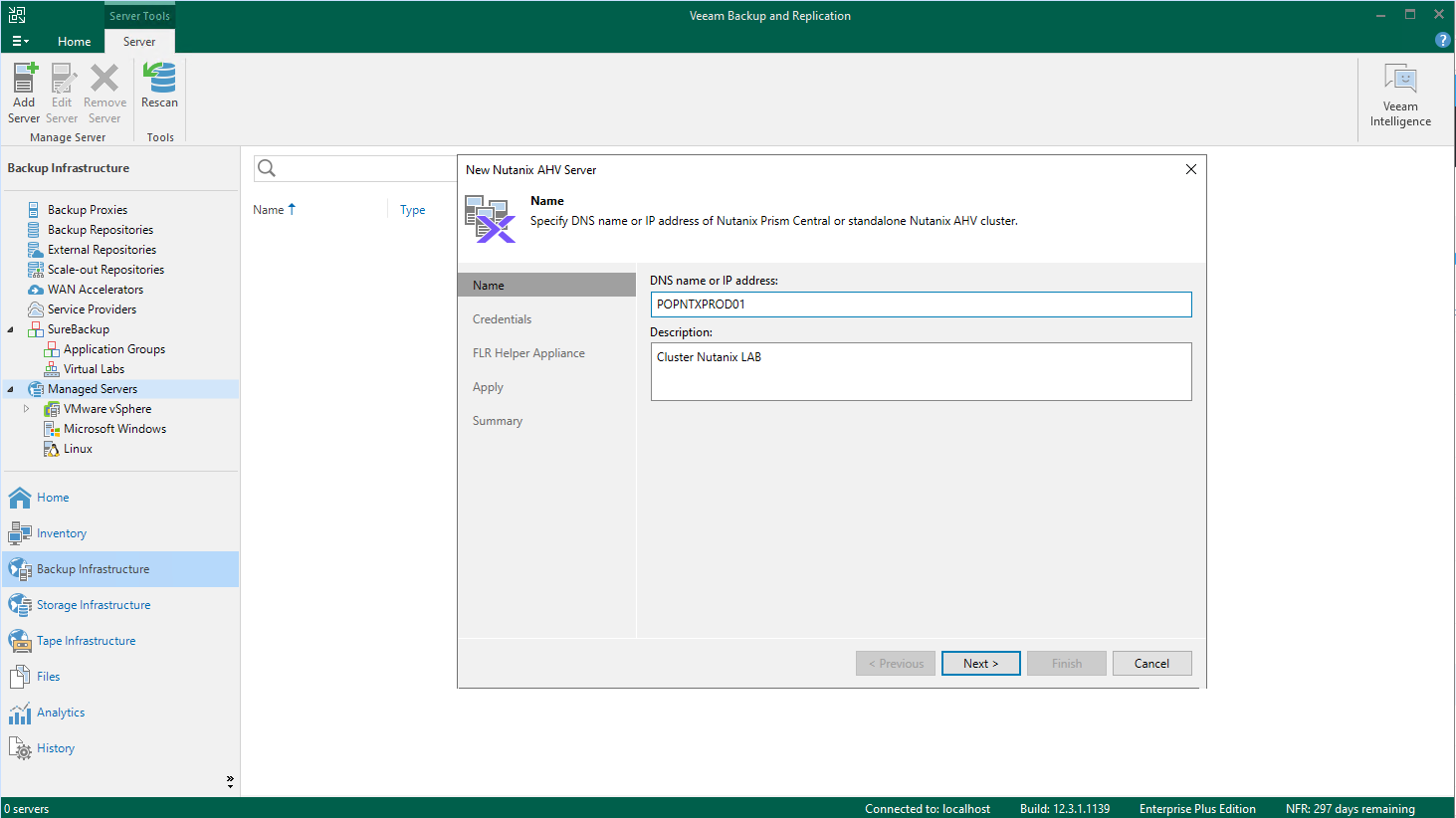Select WAN Accelerators tree node
The height and width of the screenshot is (818, 1456).
click(96, 290)
